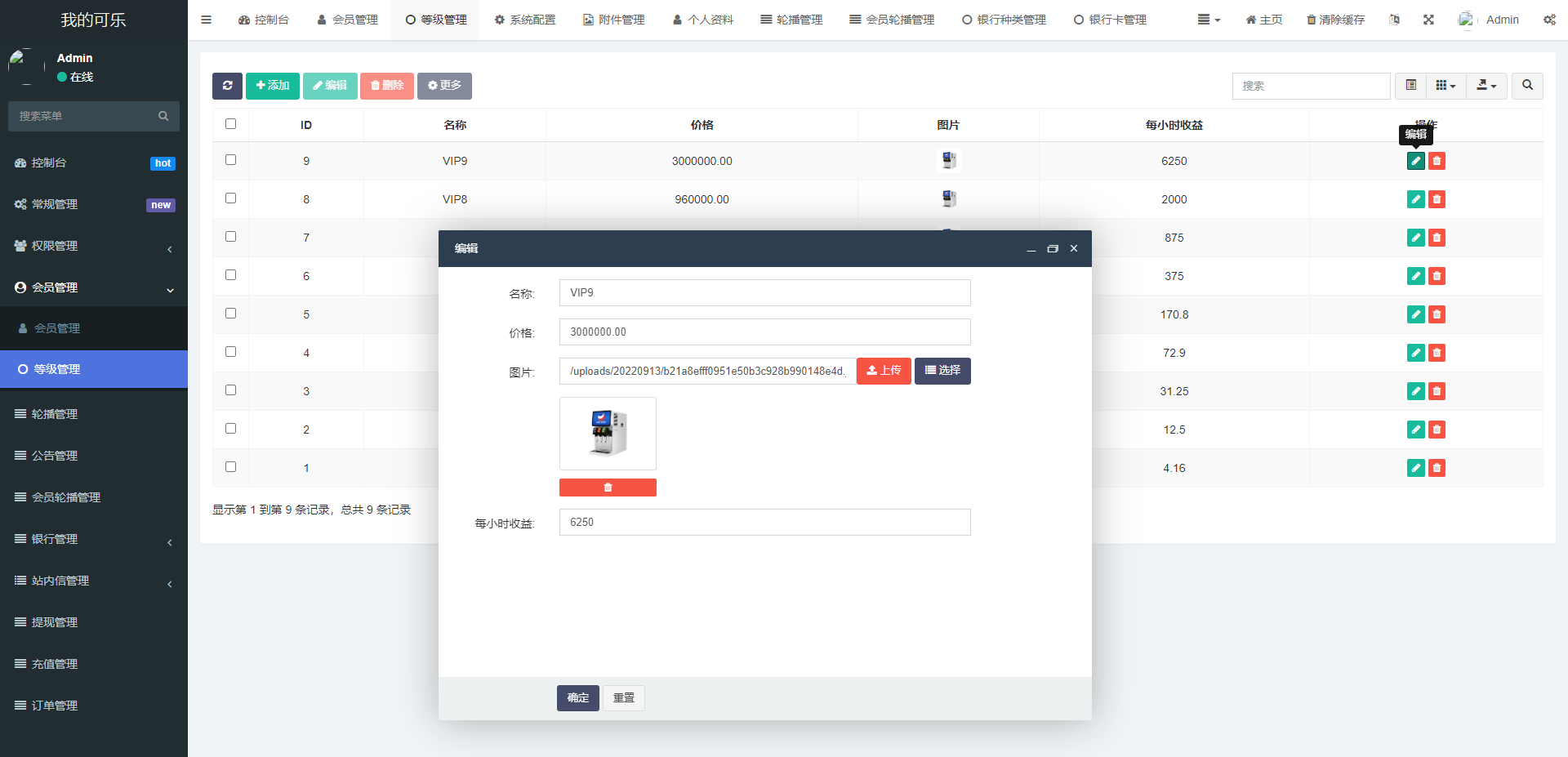Open the columns display dropdown
1568x757 pixels.
1445,86
